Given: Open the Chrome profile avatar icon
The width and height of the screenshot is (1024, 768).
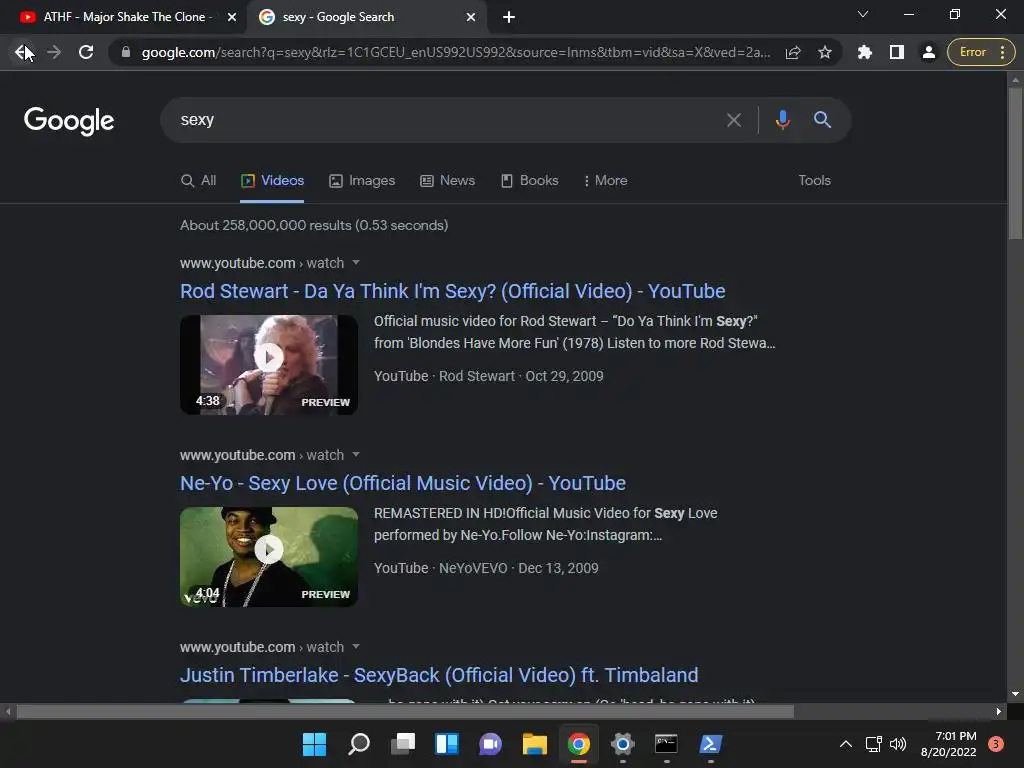Looking at the screenshot, I should pyautogui.click(x=929, y=52).
